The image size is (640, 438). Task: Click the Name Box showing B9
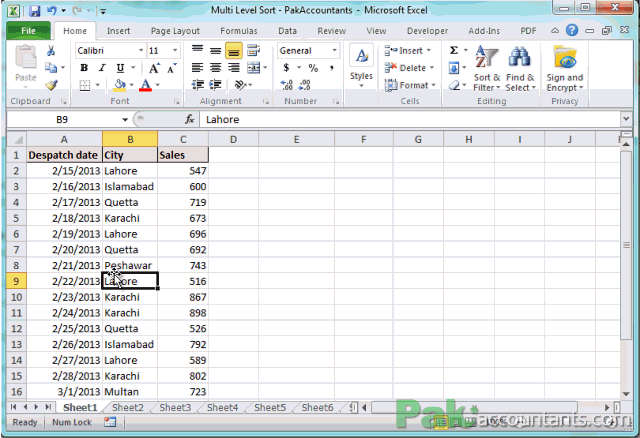pyautogui.click(x=62, y=120)
